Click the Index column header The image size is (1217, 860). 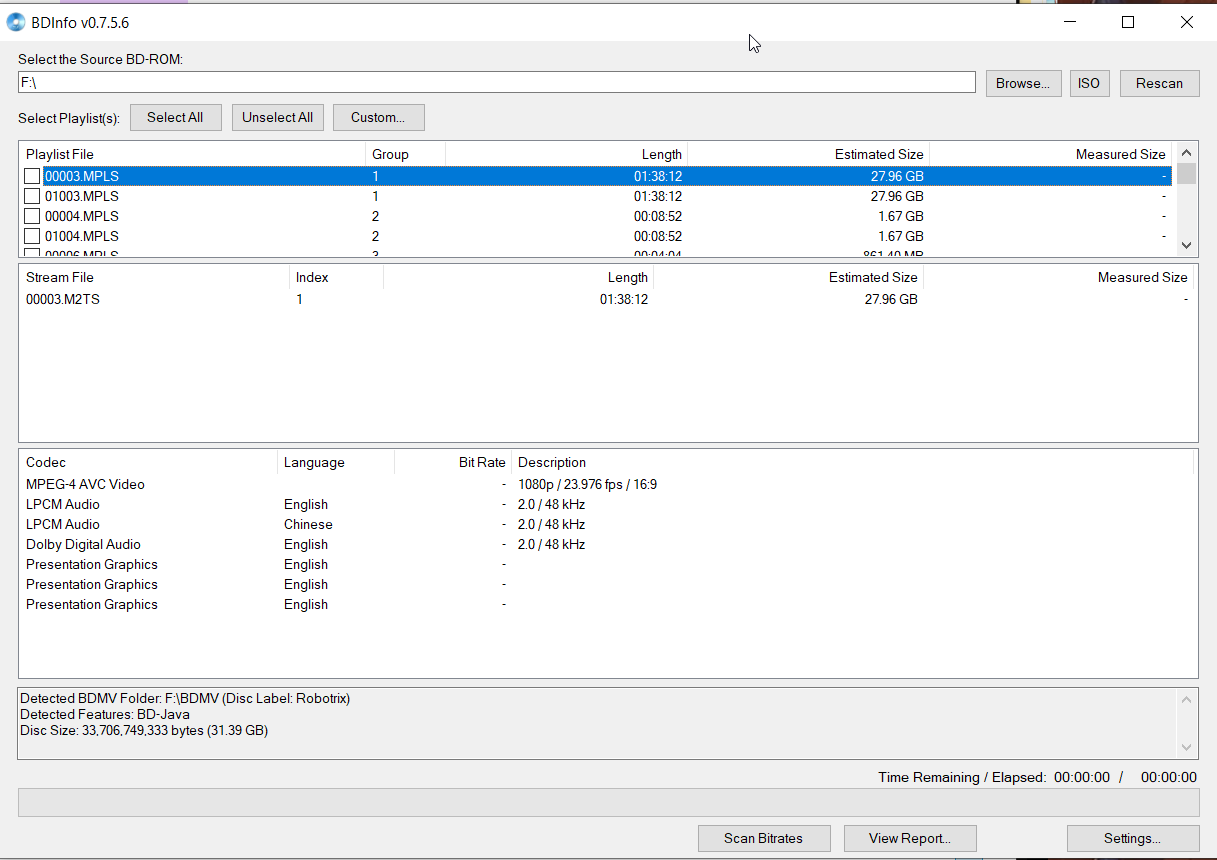336,277
